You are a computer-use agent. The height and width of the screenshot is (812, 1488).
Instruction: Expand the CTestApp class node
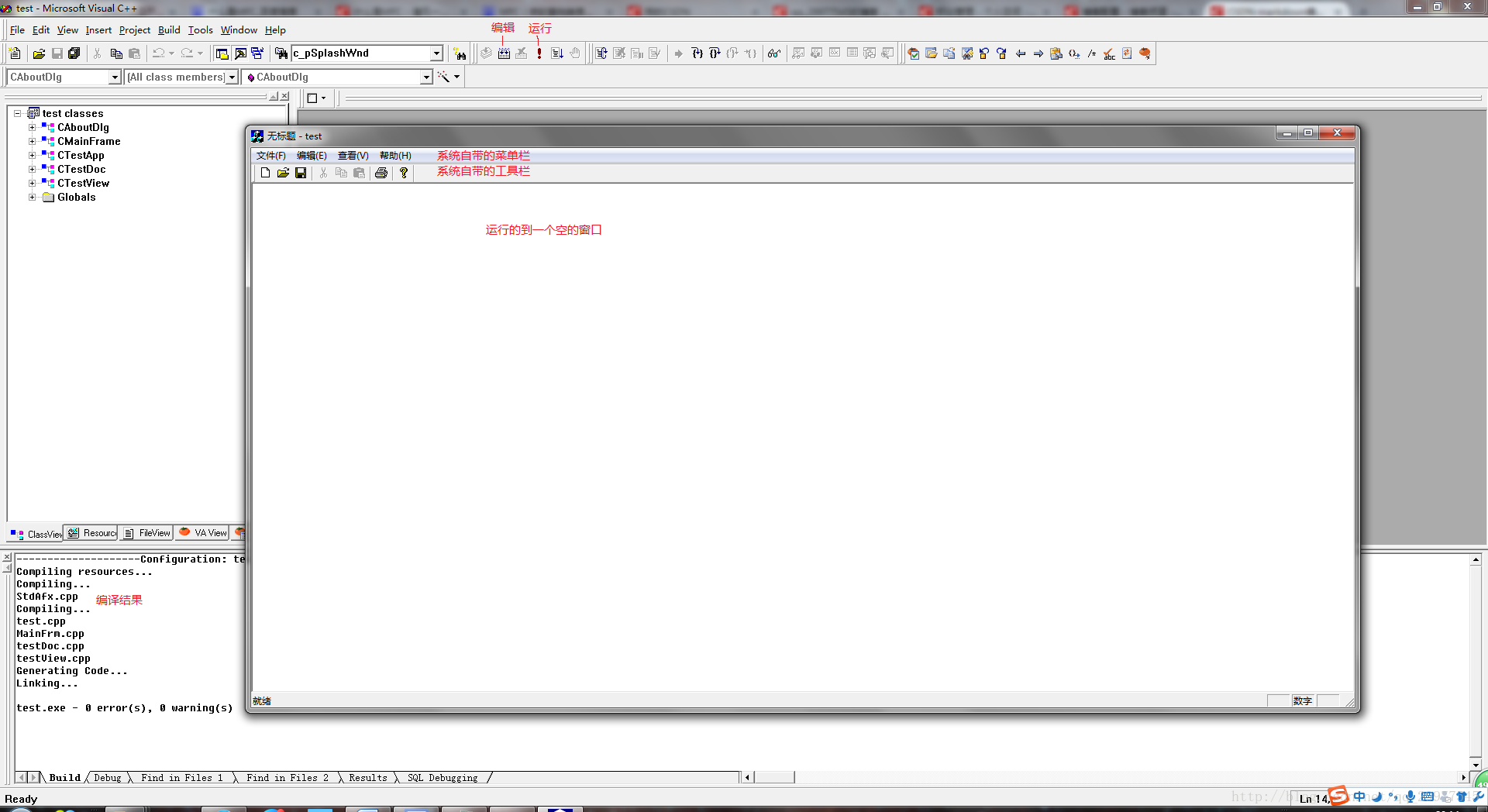click(x=32, y=155)
